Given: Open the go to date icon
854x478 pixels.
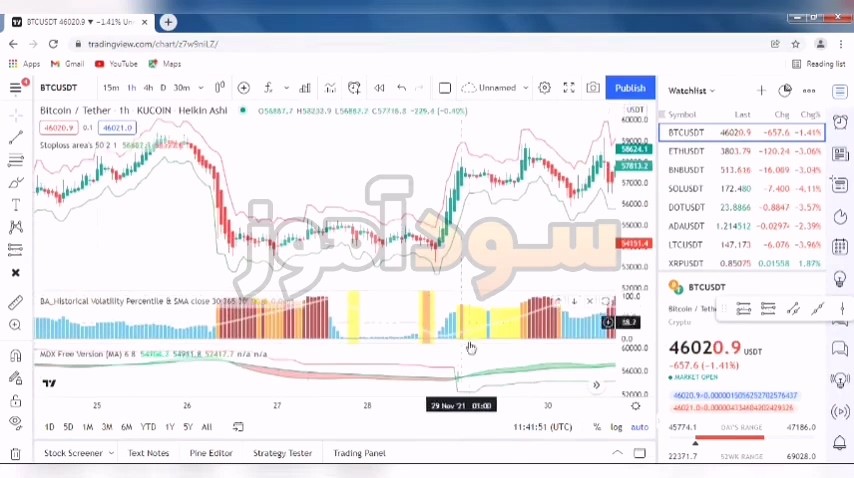Looking at the screenshot, I should (238, 427).
